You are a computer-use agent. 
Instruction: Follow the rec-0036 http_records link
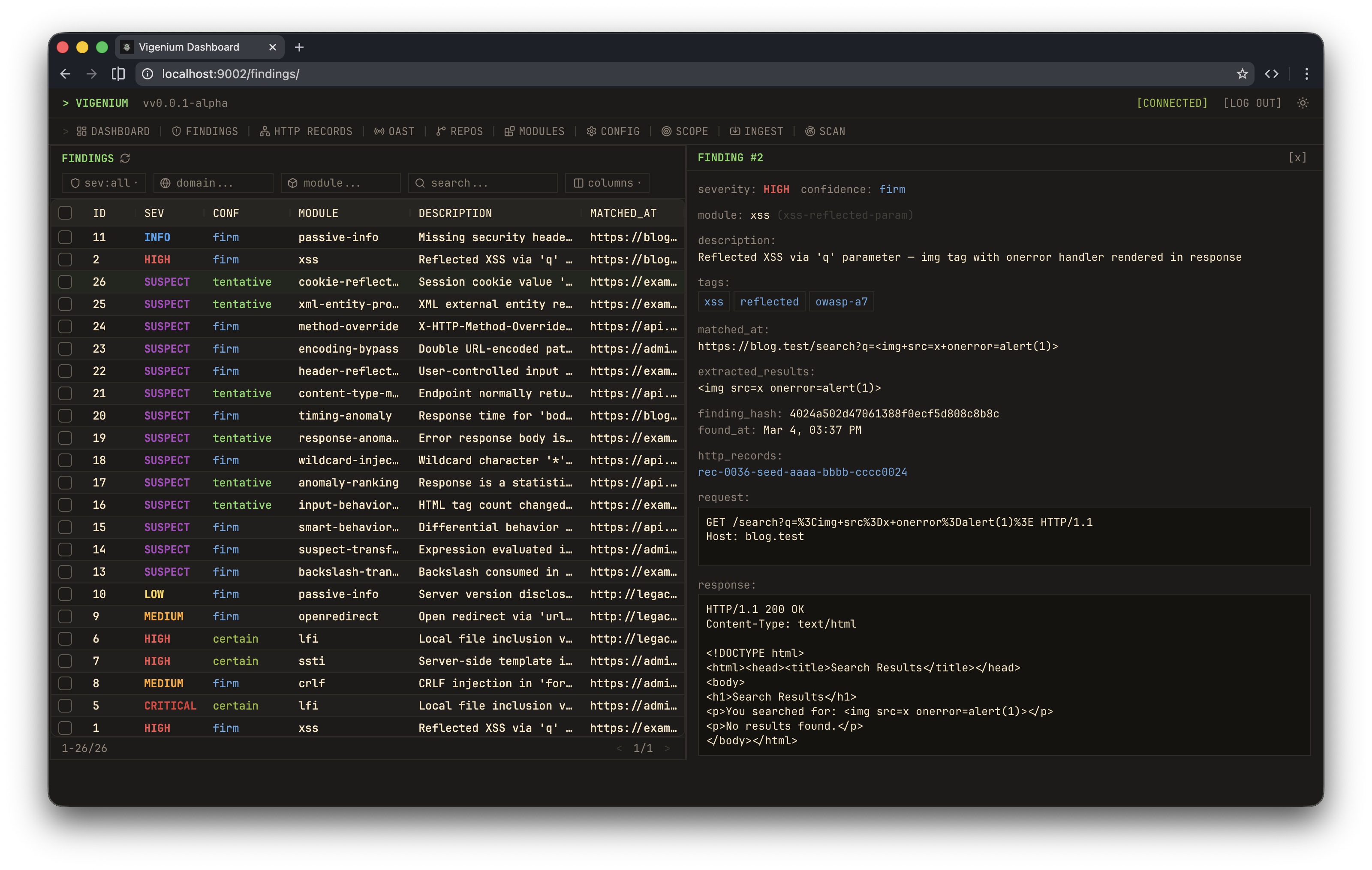[x=803, y=472]
